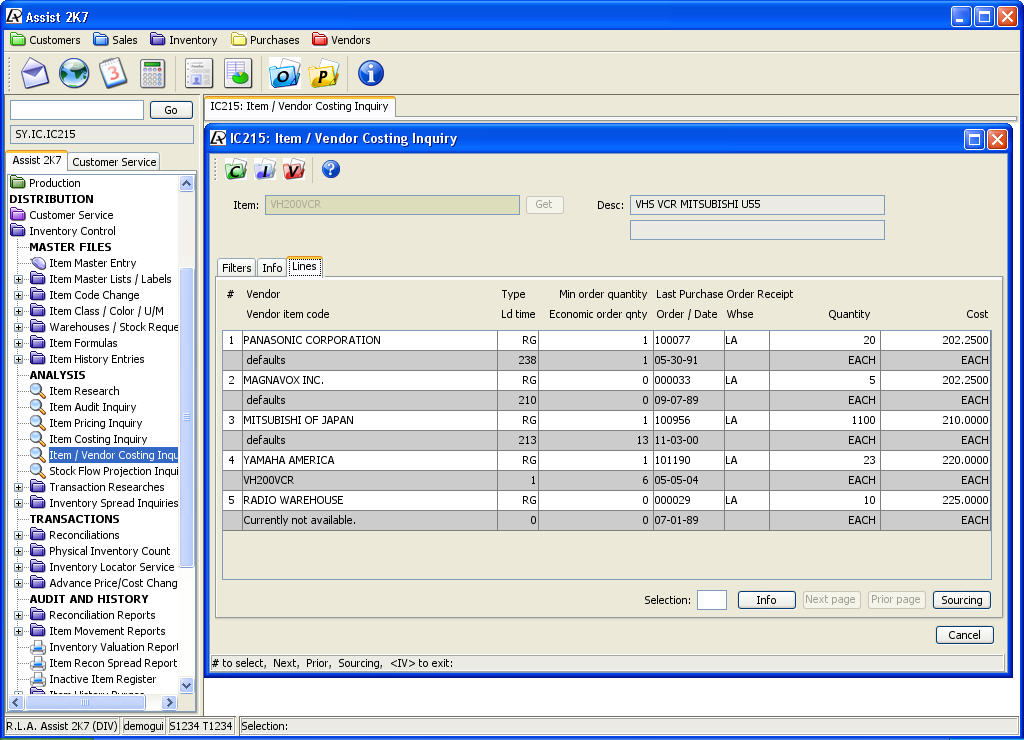Open the blue information icon
The width and height of the screenshot is (1024, 740).
click(x=370, y=73)
